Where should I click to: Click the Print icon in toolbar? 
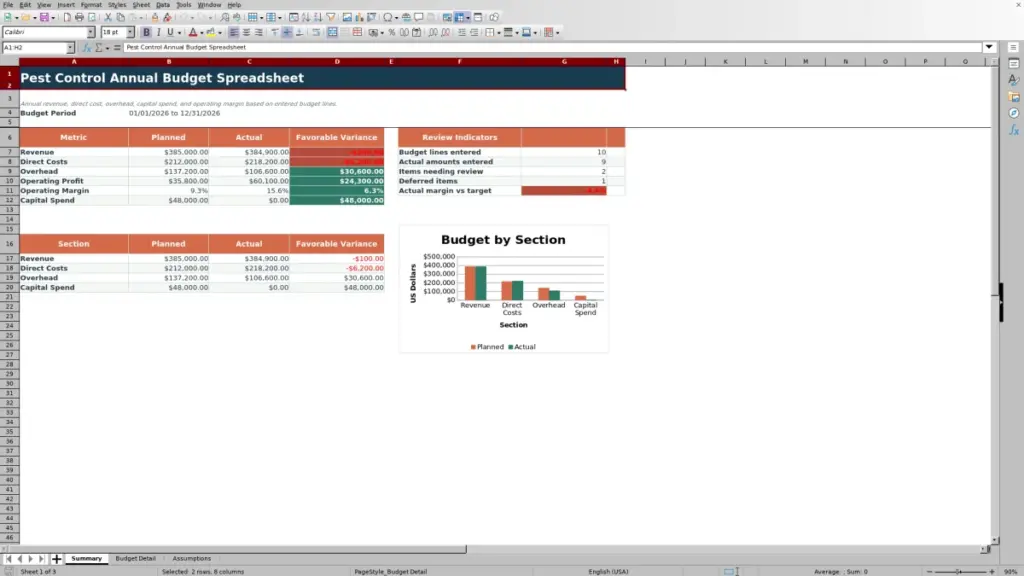pos(79,17)
